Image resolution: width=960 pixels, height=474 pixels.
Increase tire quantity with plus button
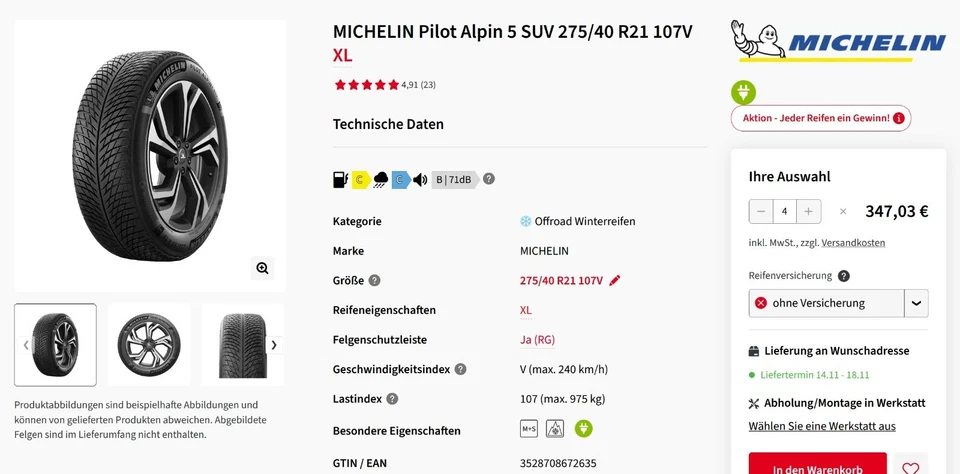point(809,212)
